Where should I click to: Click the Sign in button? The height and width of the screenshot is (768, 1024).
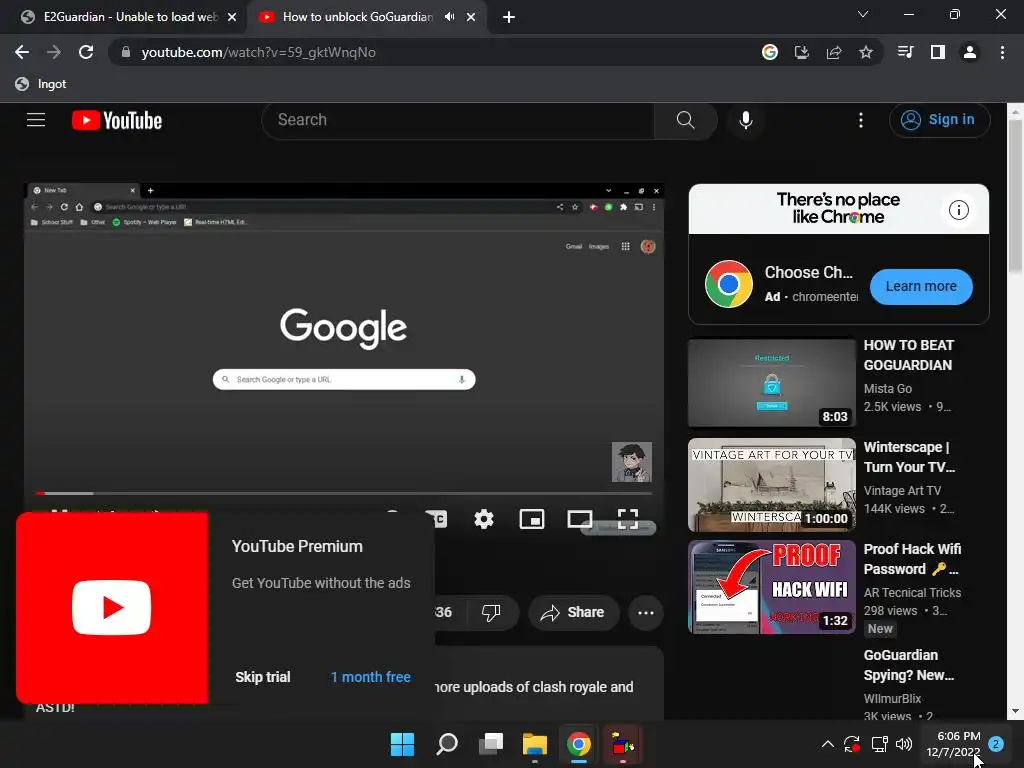(939, 120)
